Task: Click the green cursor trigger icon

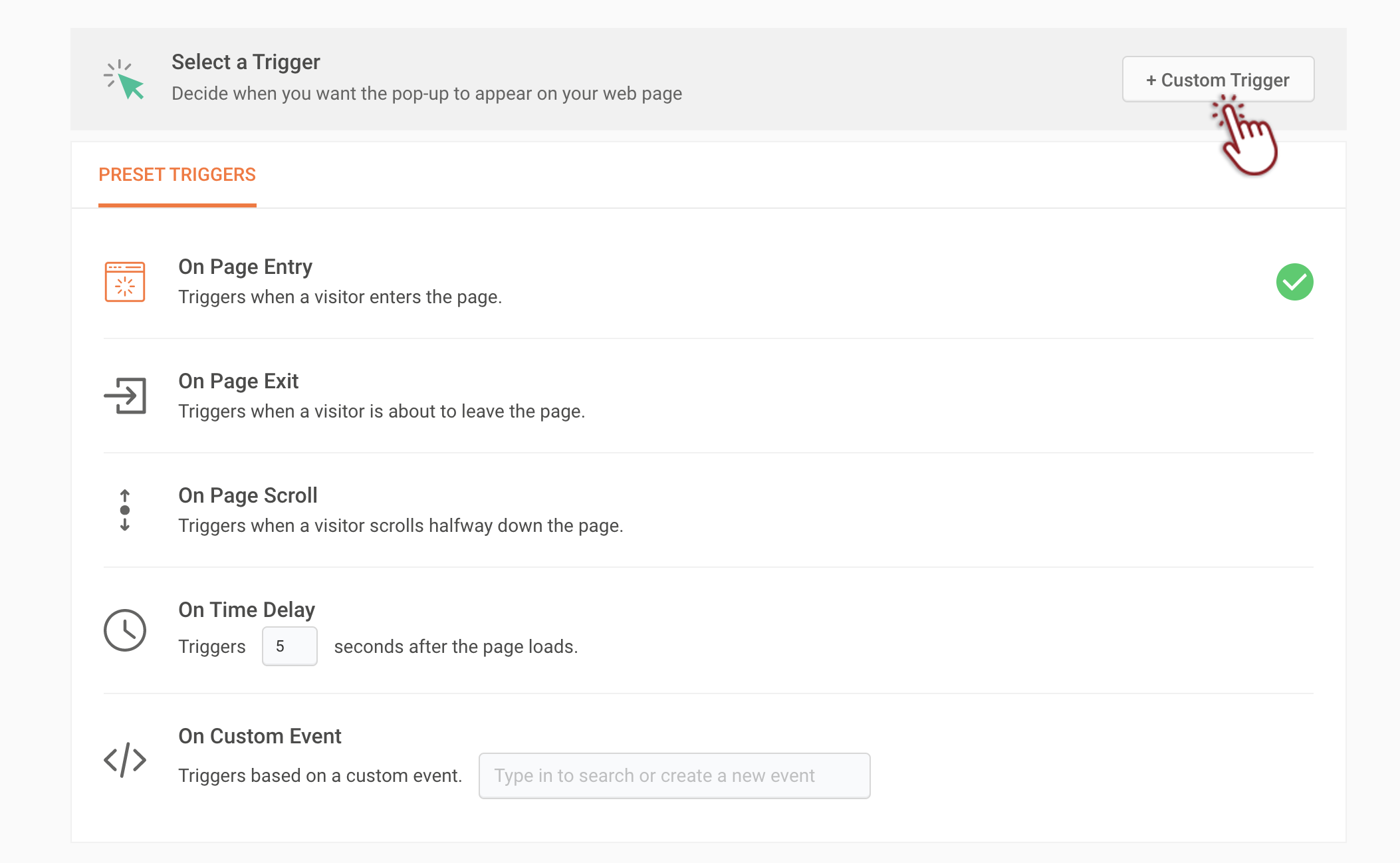Action: click(124, 80)
